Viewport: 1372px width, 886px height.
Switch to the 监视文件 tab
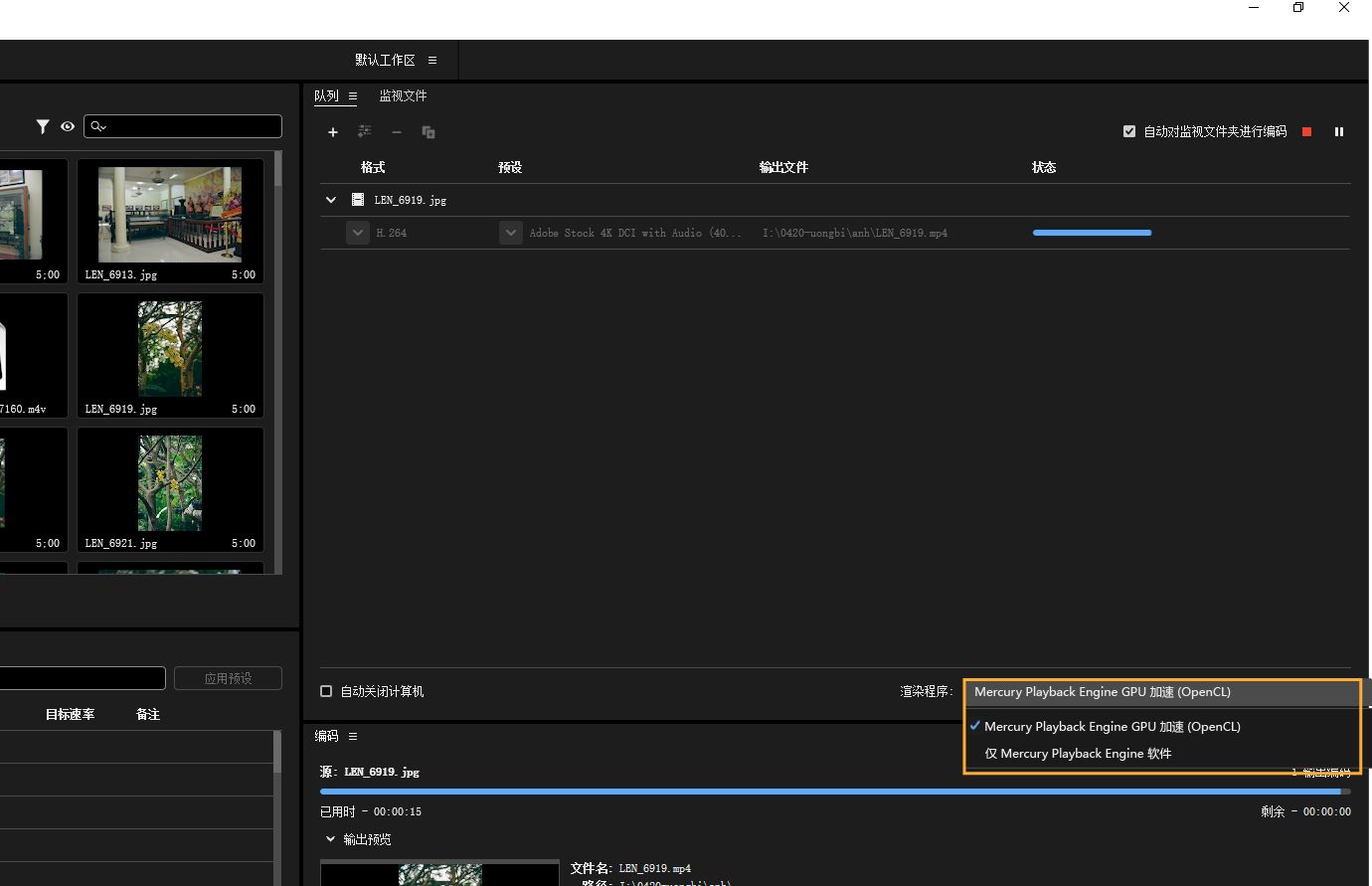pos(402,95)
